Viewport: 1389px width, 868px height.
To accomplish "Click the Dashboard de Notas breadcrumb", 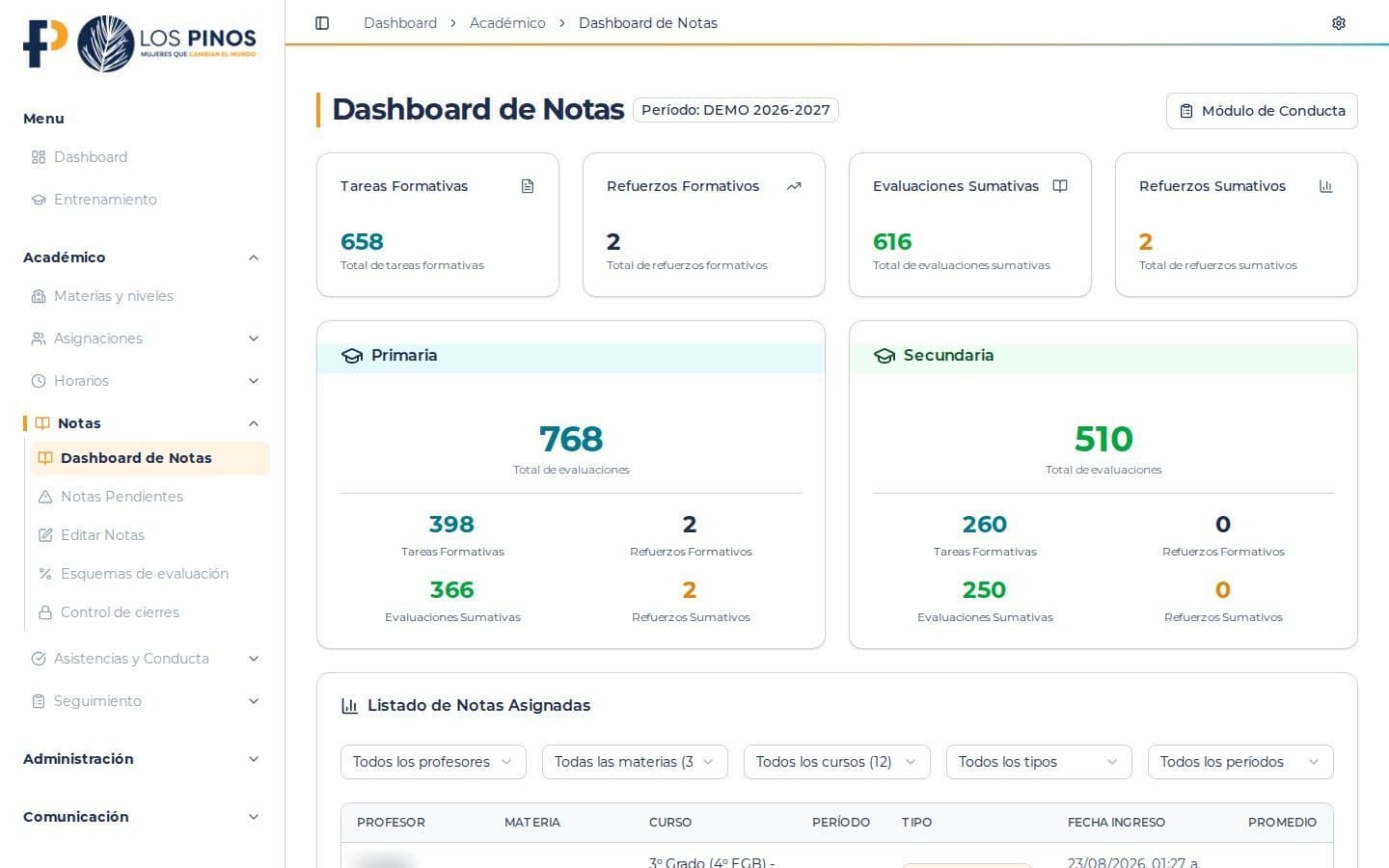I will pyautogui.click(x=648, y=23).
